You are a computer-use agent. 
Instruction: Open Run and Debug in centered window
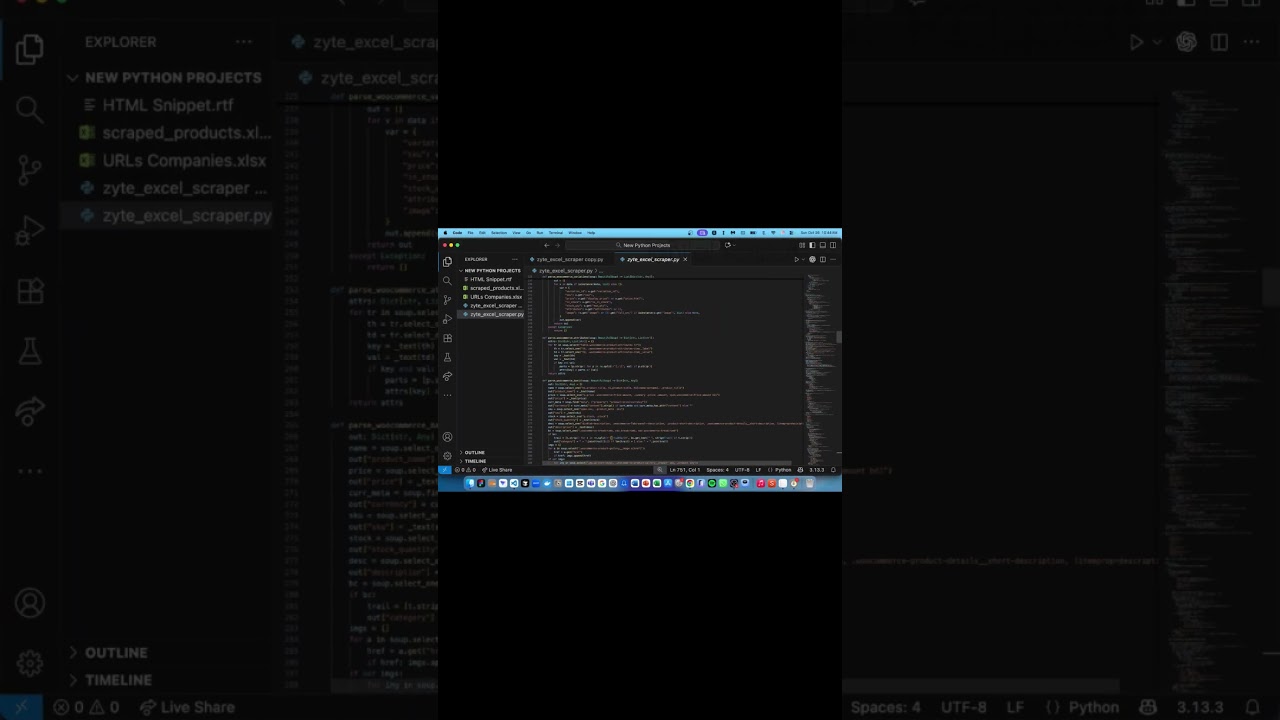tap(447, 319)
